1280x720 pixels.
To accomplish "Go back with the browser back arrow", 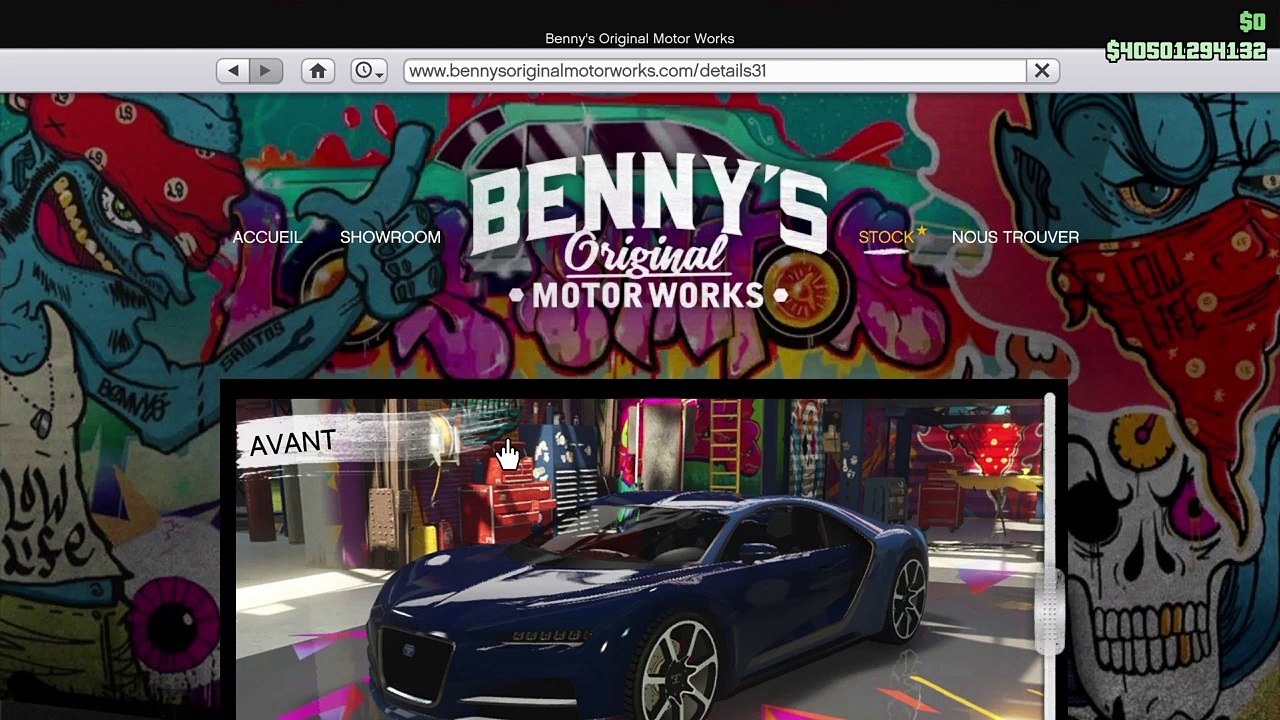I will point(233,71).
